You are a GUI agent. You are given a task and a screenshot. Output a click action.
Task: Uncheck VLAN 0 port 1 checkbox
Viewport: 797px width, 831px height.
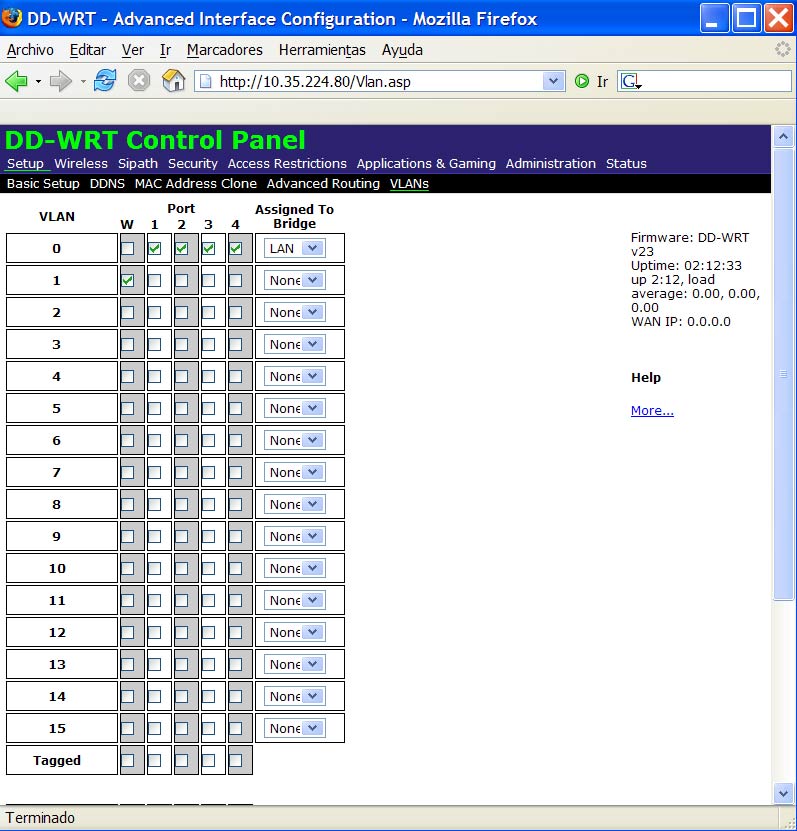[x=155, y=249]
